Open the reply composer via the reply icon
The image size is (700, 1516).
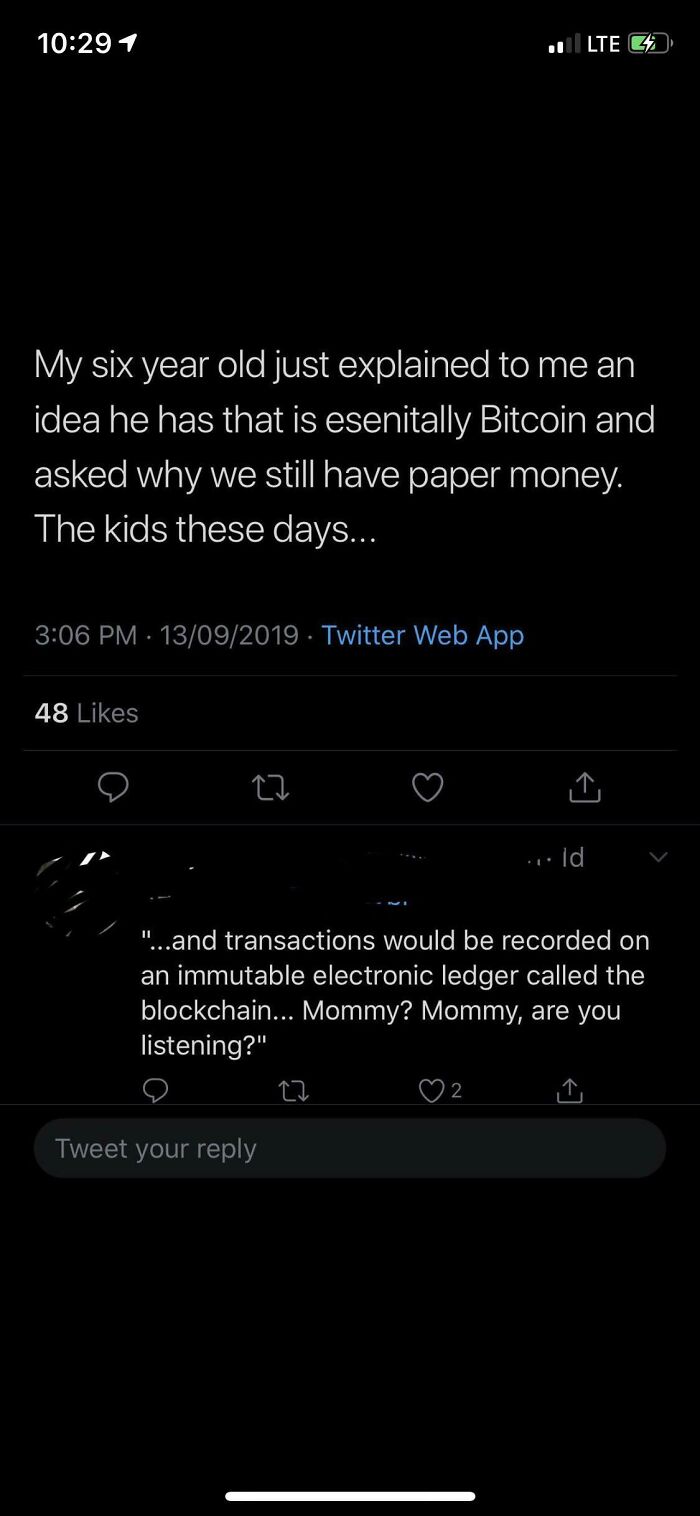point(113,788)
